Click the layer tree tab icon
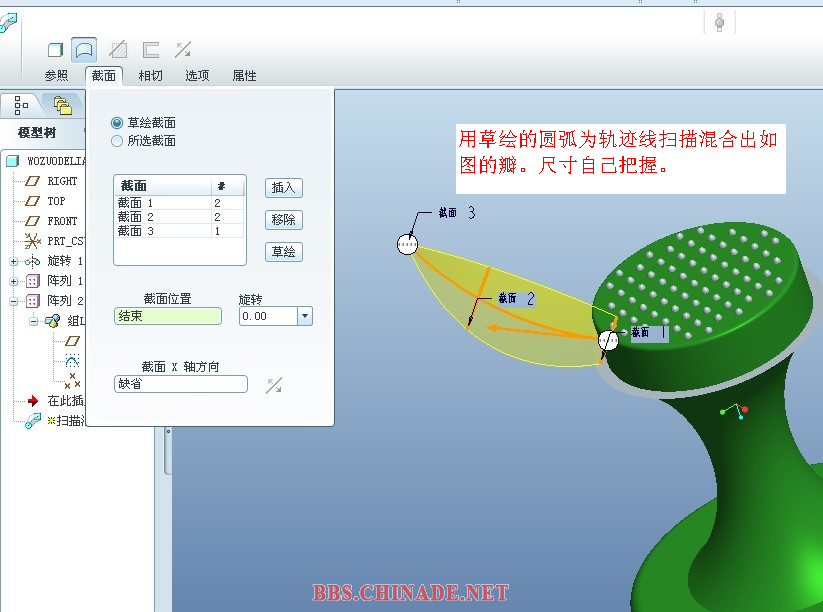The height and width of the screenshot is (612, 823). (63, 105)
